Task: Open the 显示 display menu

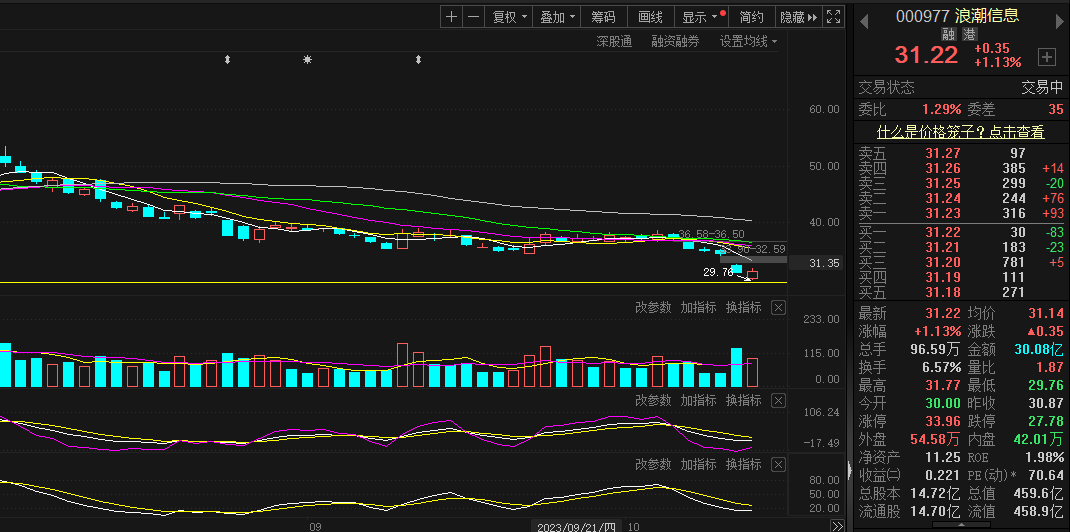Action: point(700,17)
